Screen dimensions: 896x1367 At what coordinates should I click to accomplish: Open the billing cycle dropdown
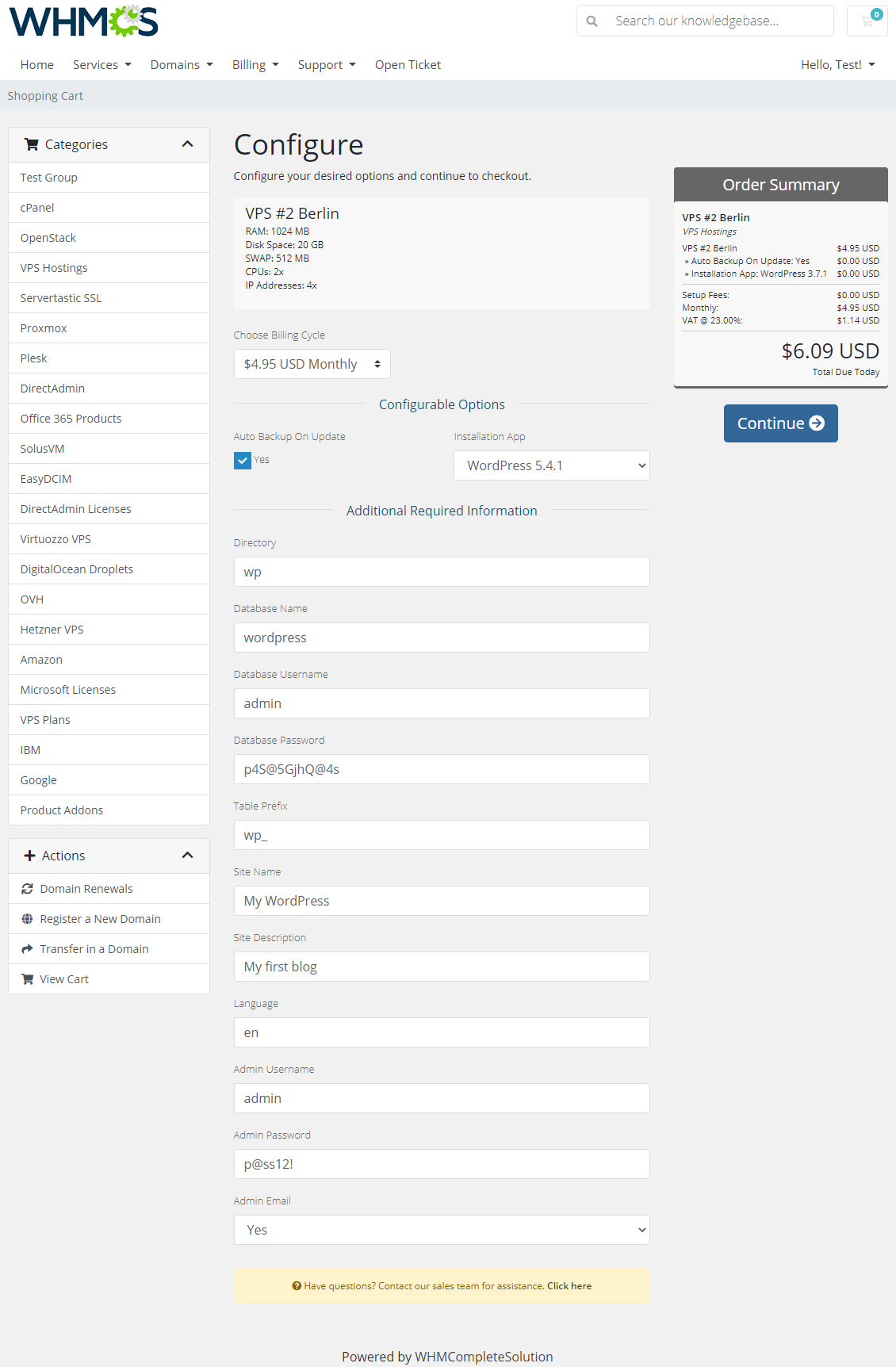pyautogui.click(x=312, y=364)
